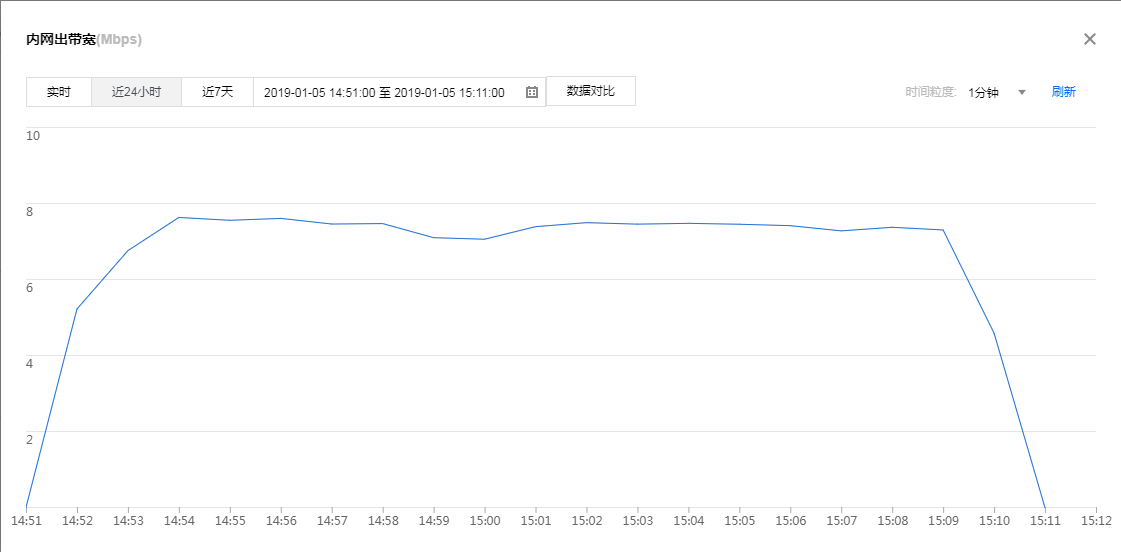This screenshot has height=552, width=1121.
Task: Open the 1分钟 granularity dropdown
Action: tap(984, 92)
